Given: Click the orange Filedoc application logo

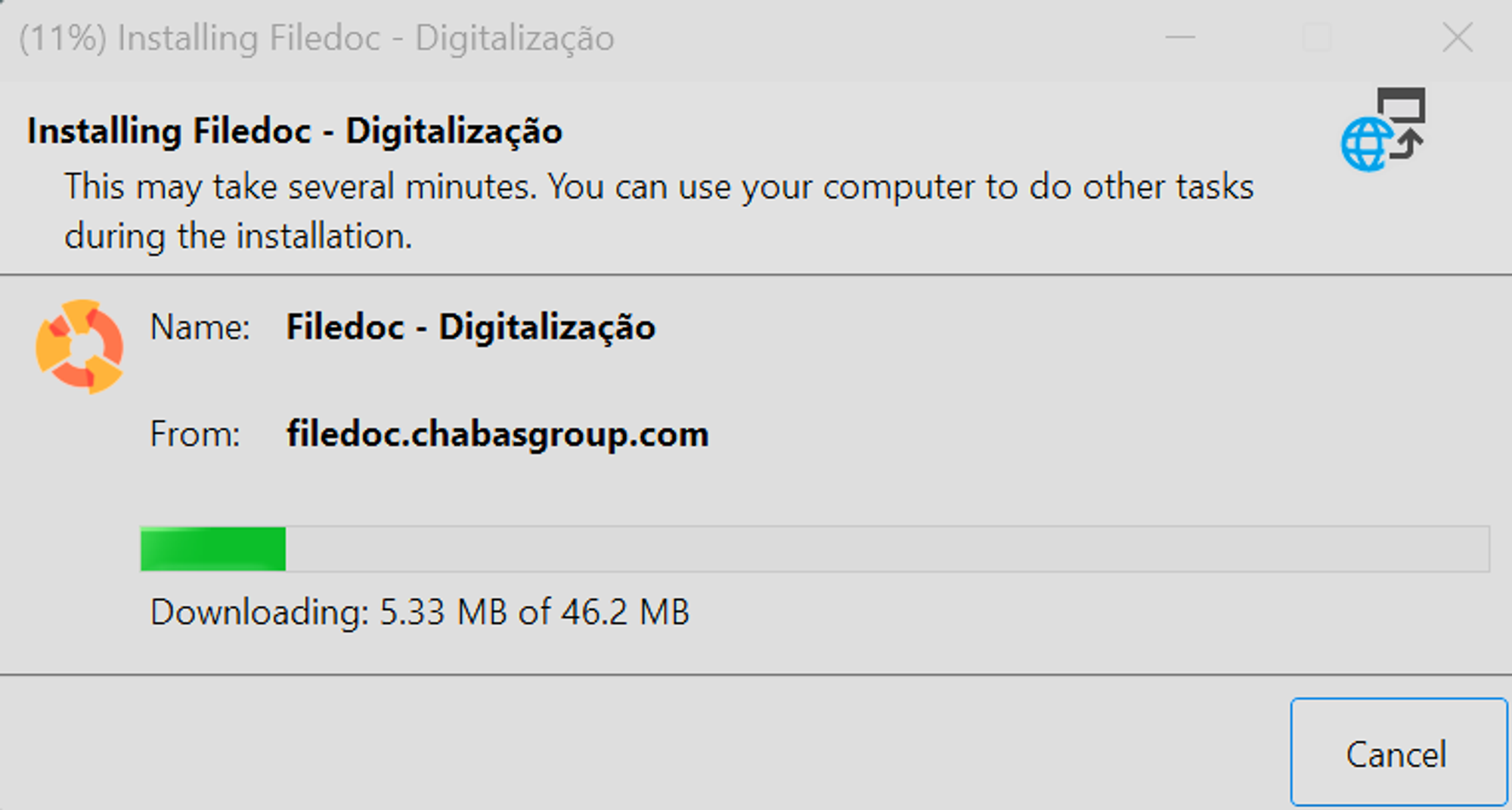Looking at the screenshot, I should point(79,347).
